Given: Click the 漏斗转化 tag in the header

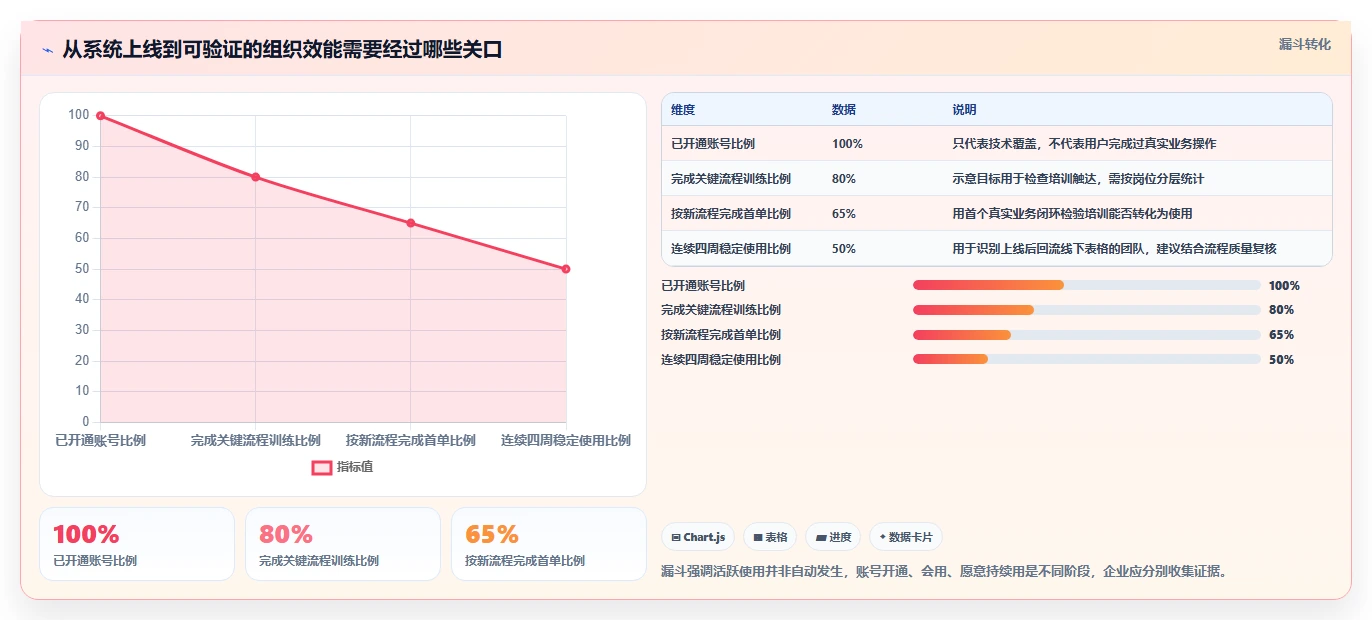Looking at the screenshot, I should click(1305, 44).
